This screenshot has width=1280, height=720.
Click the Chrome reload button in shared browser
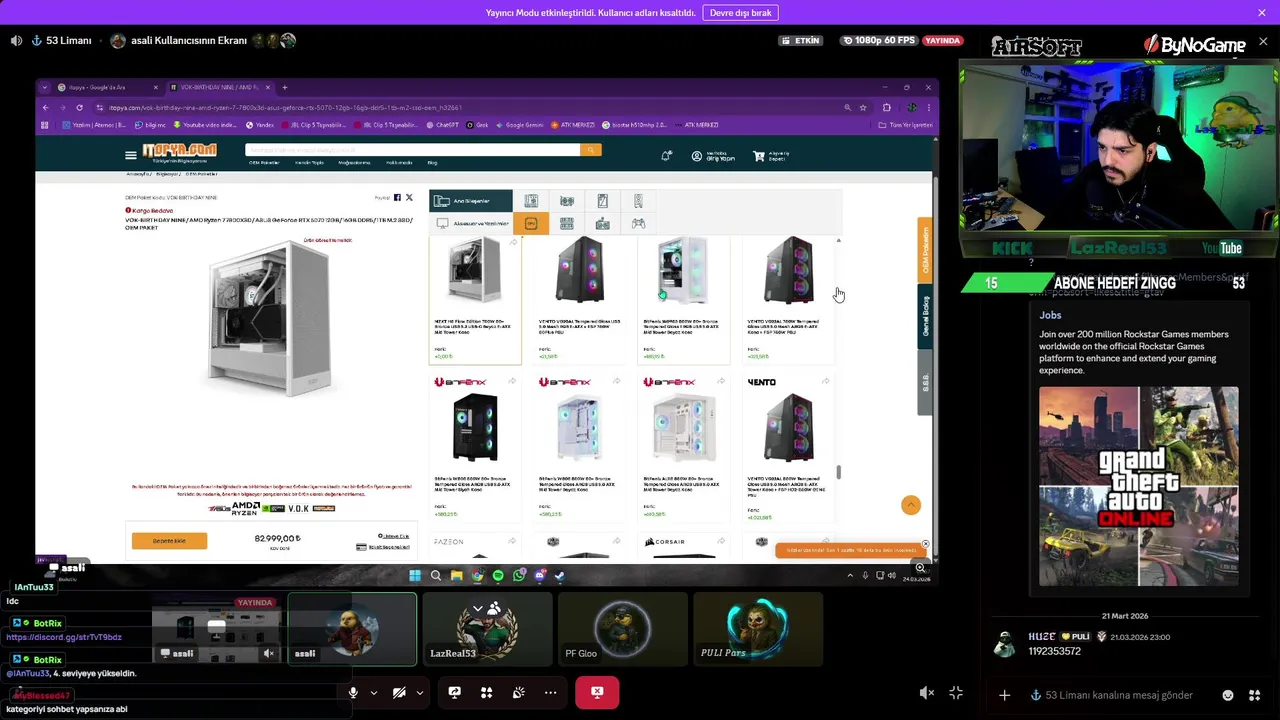point(79,108)
